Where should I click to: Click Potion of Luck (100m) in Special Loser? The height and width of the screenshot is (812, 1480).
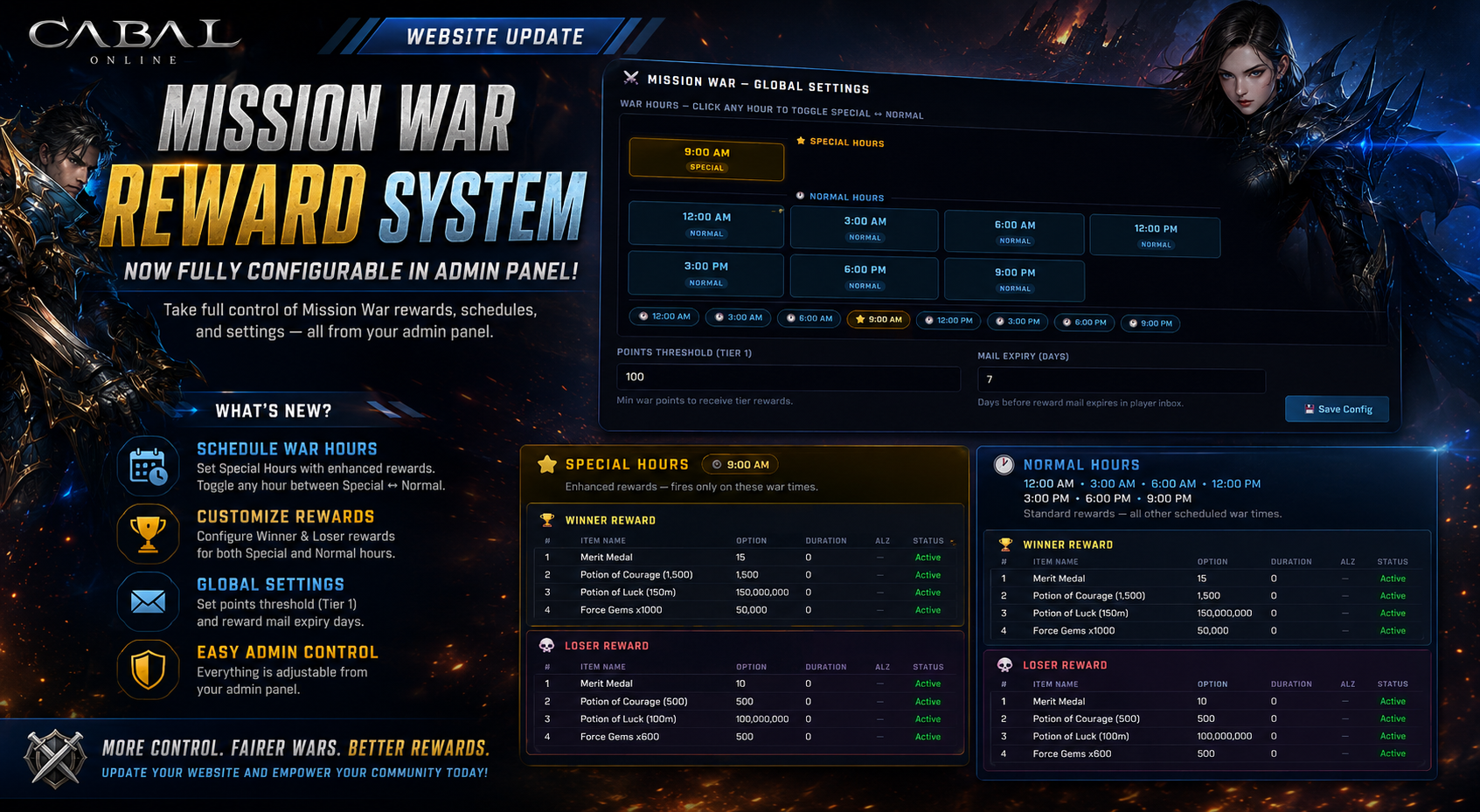pyautogui.click(x=628, y=718)
